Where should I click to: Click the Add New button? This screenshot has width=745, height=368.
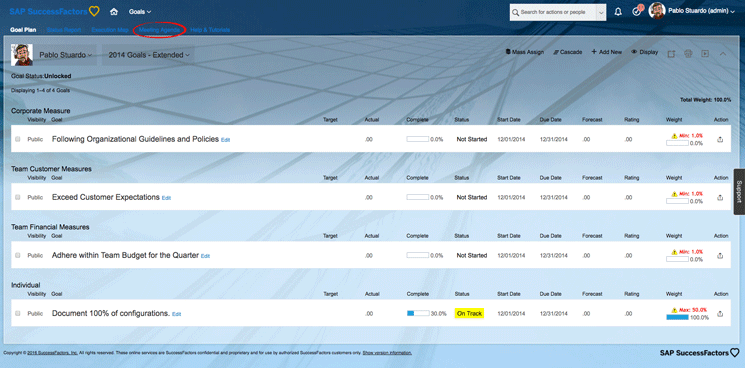tap(607, 52)
